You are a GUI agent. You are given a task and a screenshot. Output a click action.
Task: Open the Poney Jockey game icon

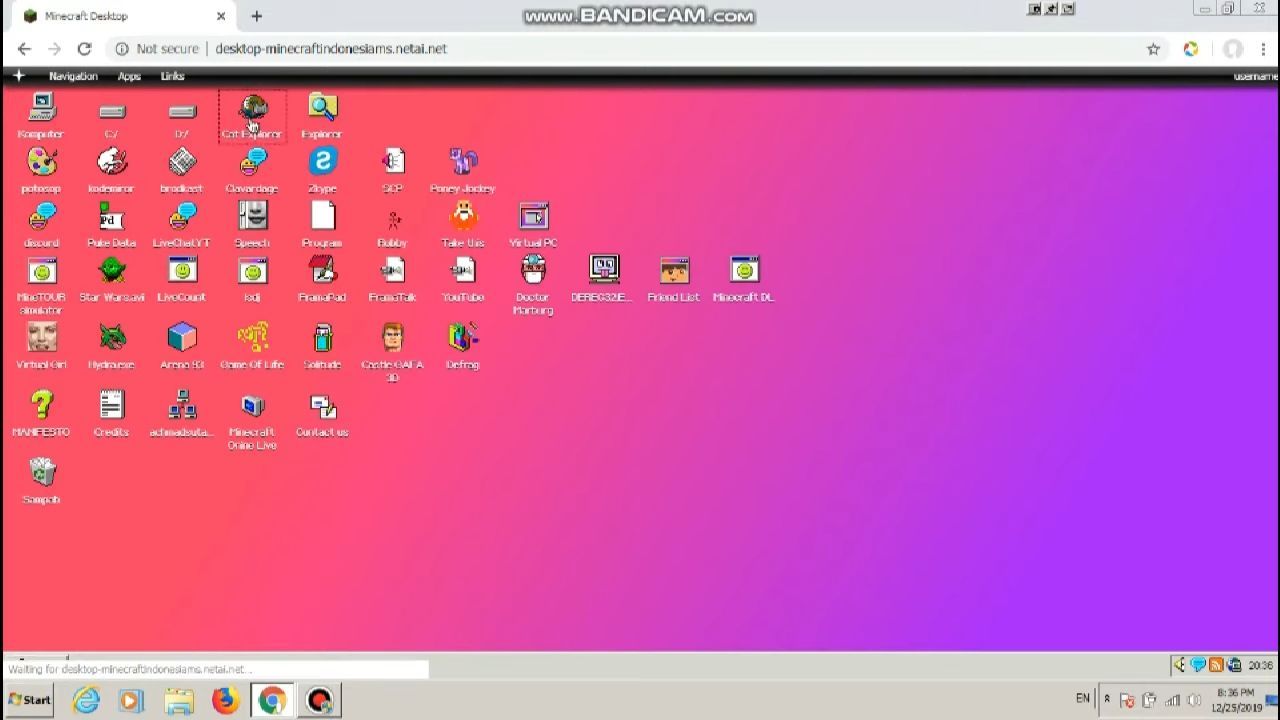462,162
